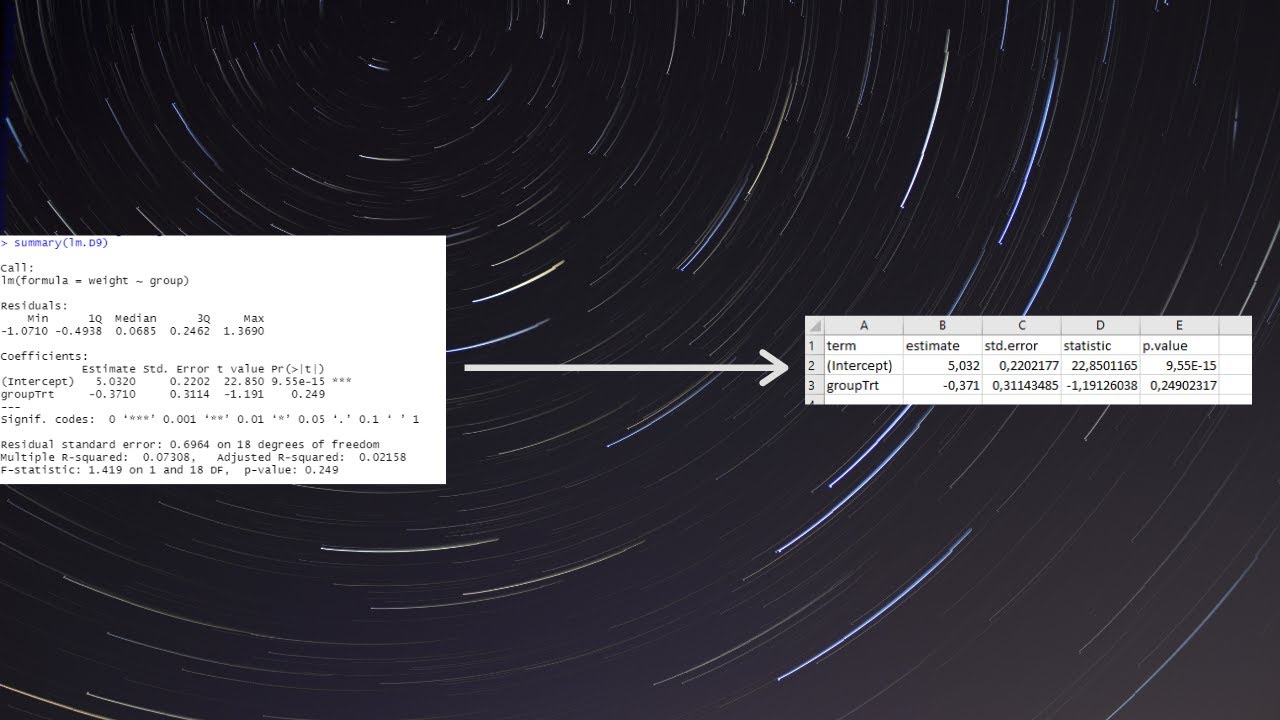Image resolution: width=1280 pixels, height=720 pixels.
Task: Click the t value 22.850 in R output
Action: pyautogui.click(x=244, y=381)
